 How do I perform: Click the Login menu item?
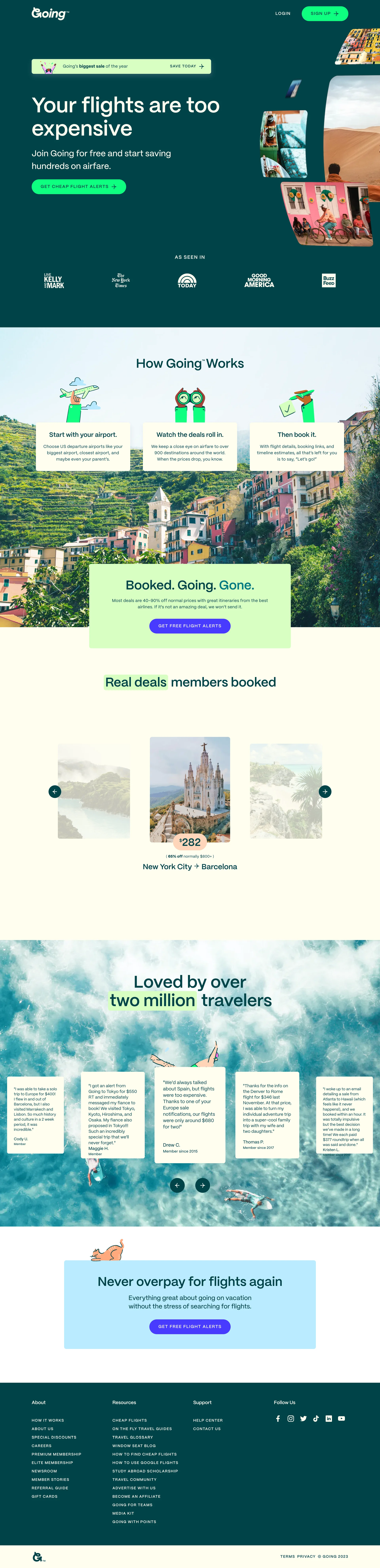click(x=283, y=13)
